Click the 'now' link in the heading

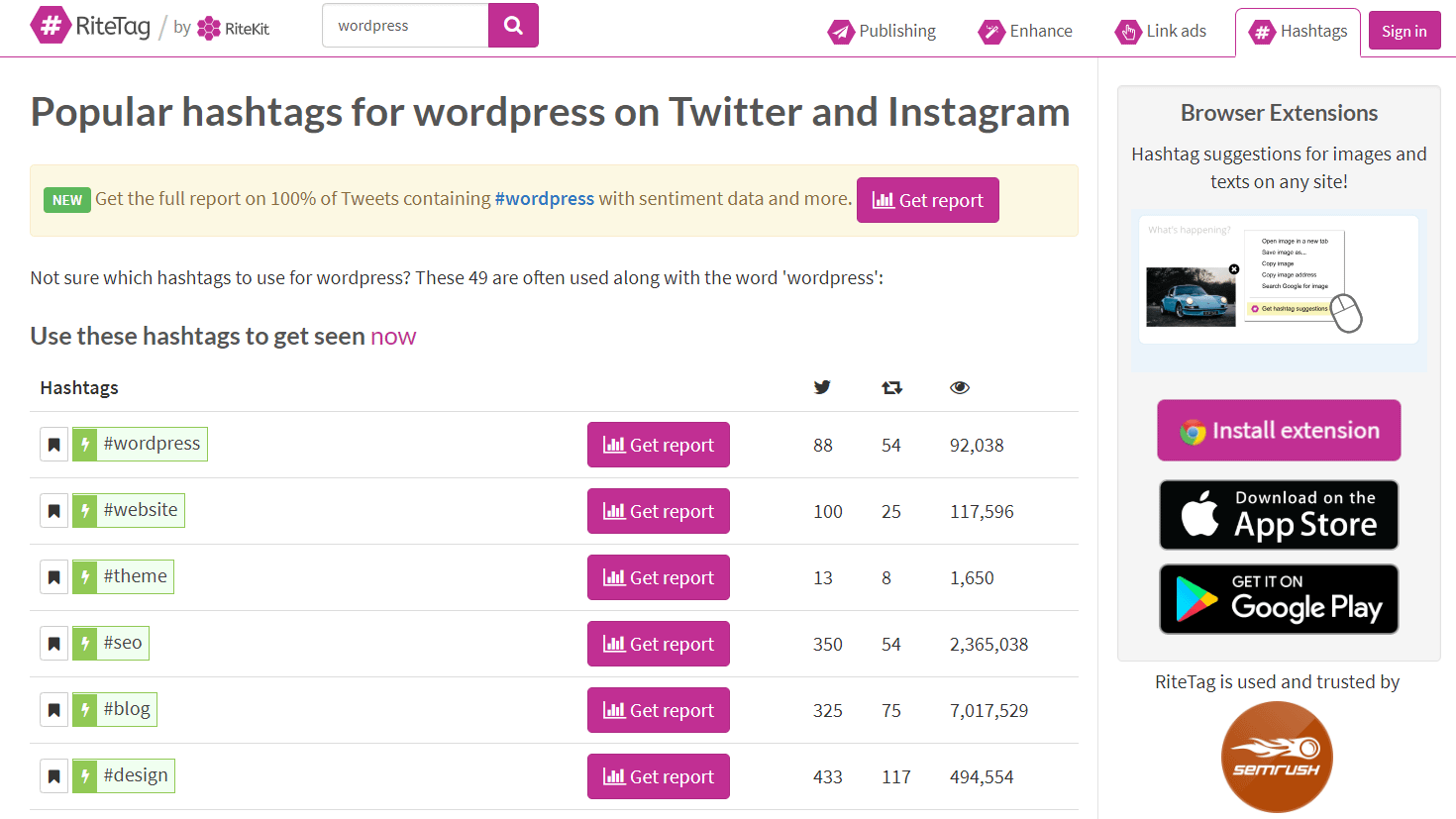(x=393, y=337)
